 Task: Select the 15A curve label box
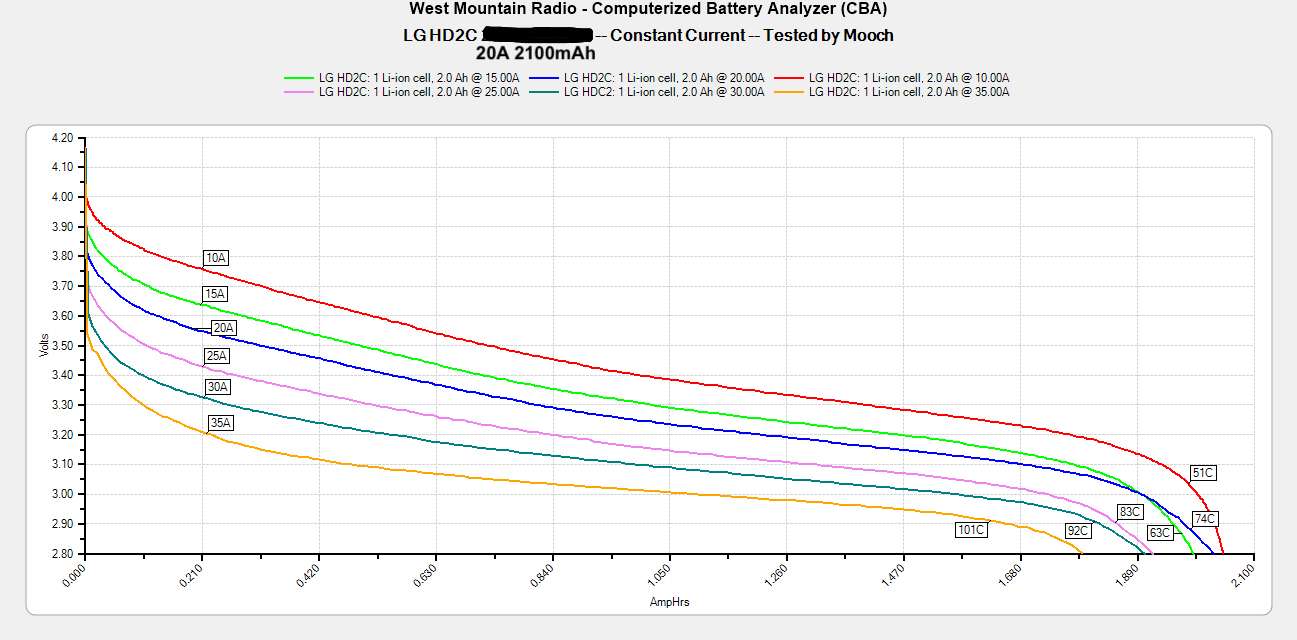(x=215, y=294)
